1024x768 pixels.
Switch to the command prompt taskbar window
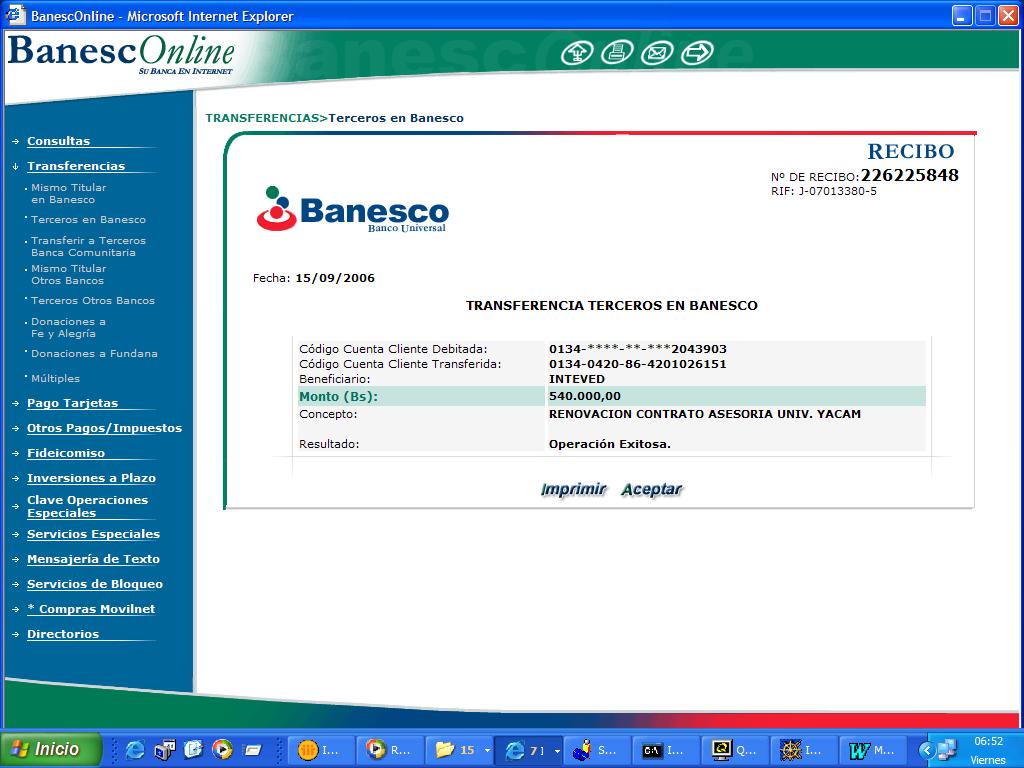pos(665,750)
